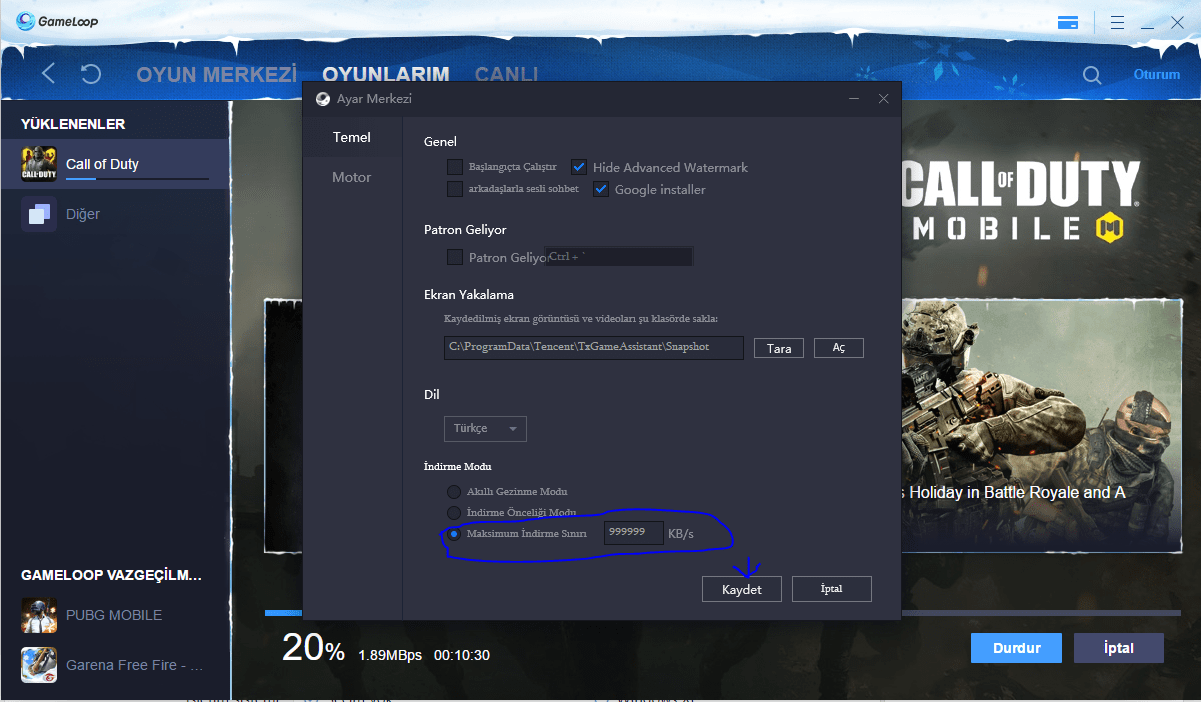Click the blue card icon in the title bar
Viewport: 1201px width, 702px height.
1068,22
